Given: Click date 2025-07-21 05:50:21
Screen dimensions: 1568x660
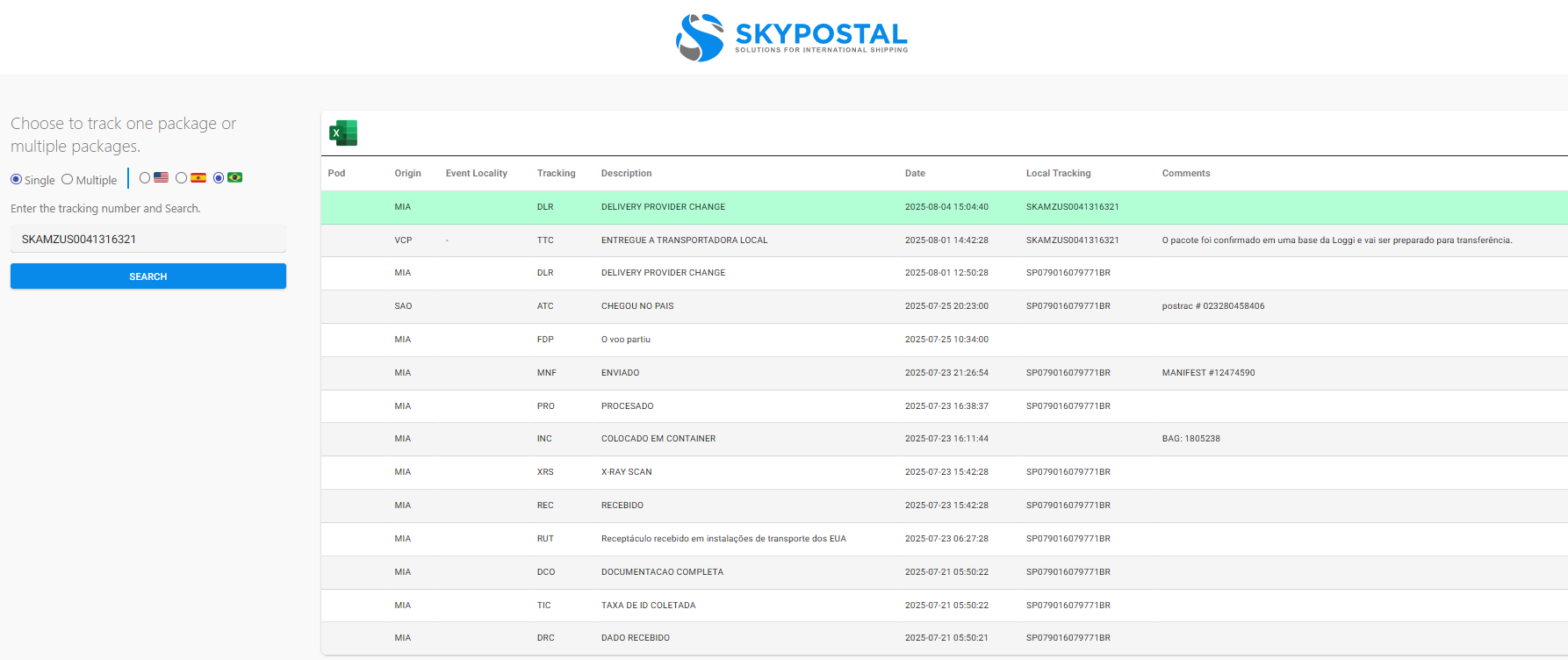Looking at the screenshot, I should coord(946,638).
